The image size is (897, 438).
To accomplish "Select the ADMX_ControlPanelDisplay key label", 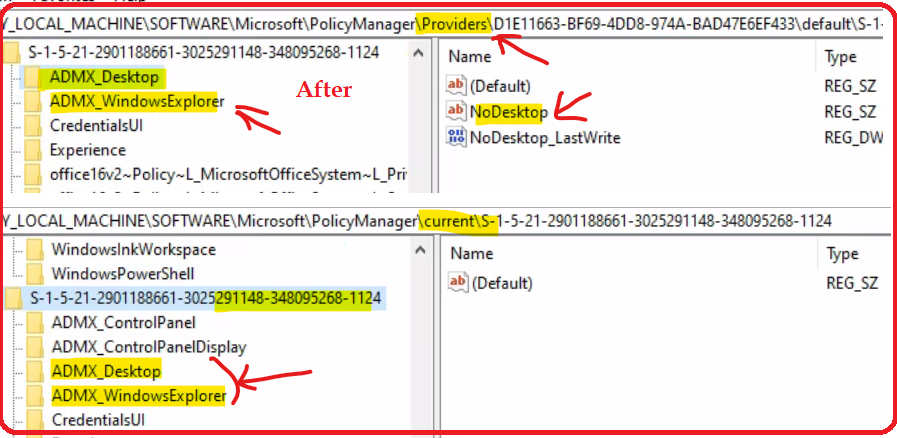I will (x=149, y=347).
